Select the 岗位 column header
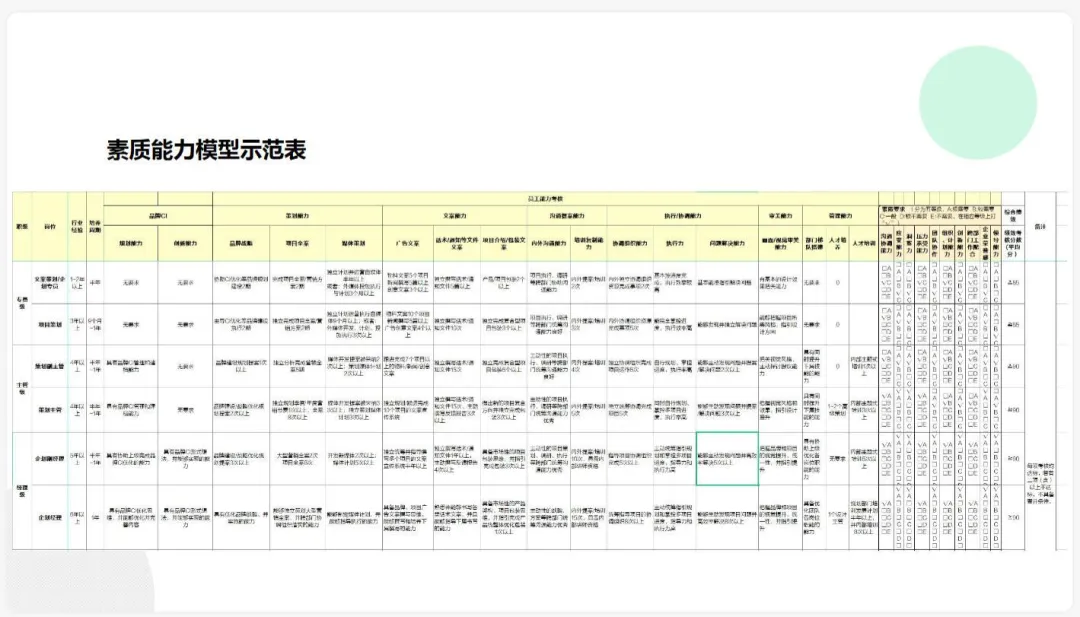The image size is (1080, 617). coord(50,227)
